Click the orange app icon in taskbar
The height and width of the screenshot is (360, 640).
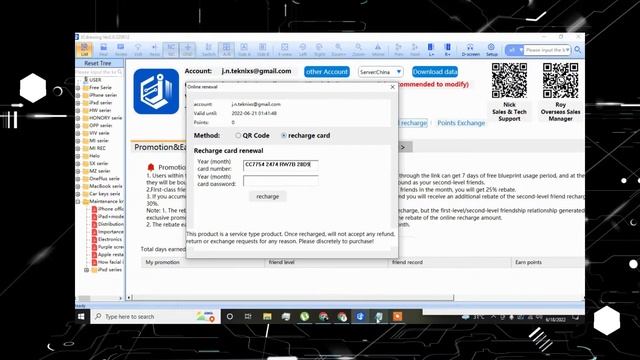click(x=397, y=316)
